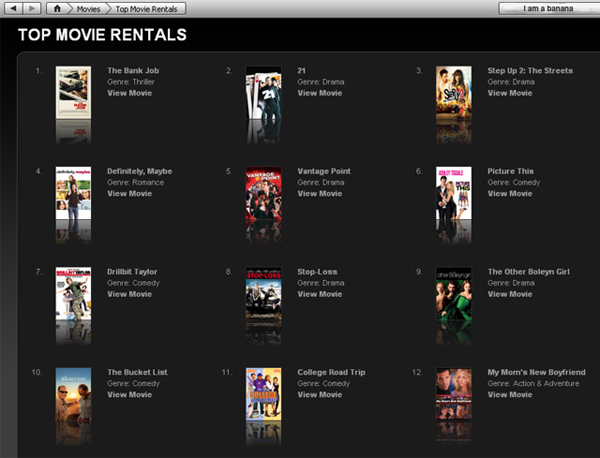Click the 21 movie title
Screen dimensions: 600x458
pyautogui.click(x=302, y=70)
